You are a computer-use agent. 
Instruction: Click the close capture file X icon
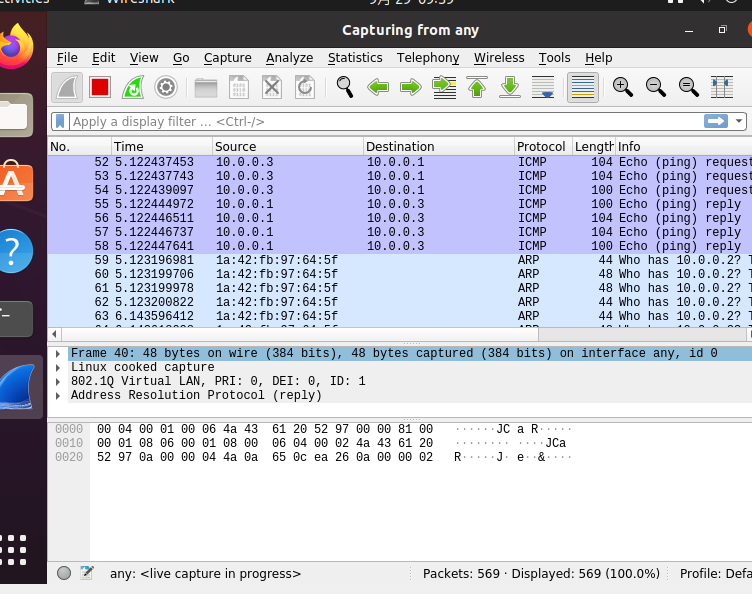pos(272,87)
